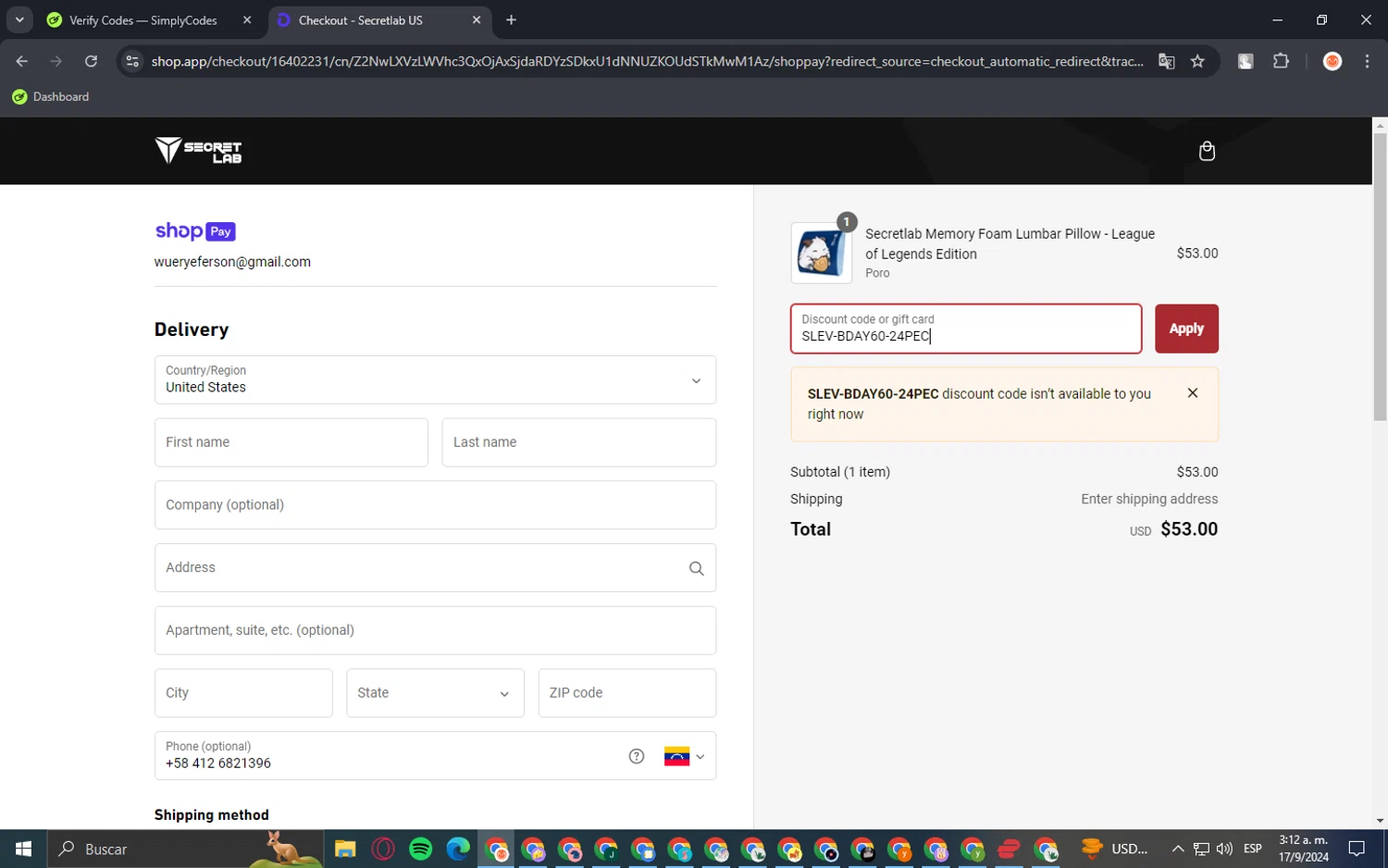
Task: Open the phone country flag selector
Action: coord(684,756)
